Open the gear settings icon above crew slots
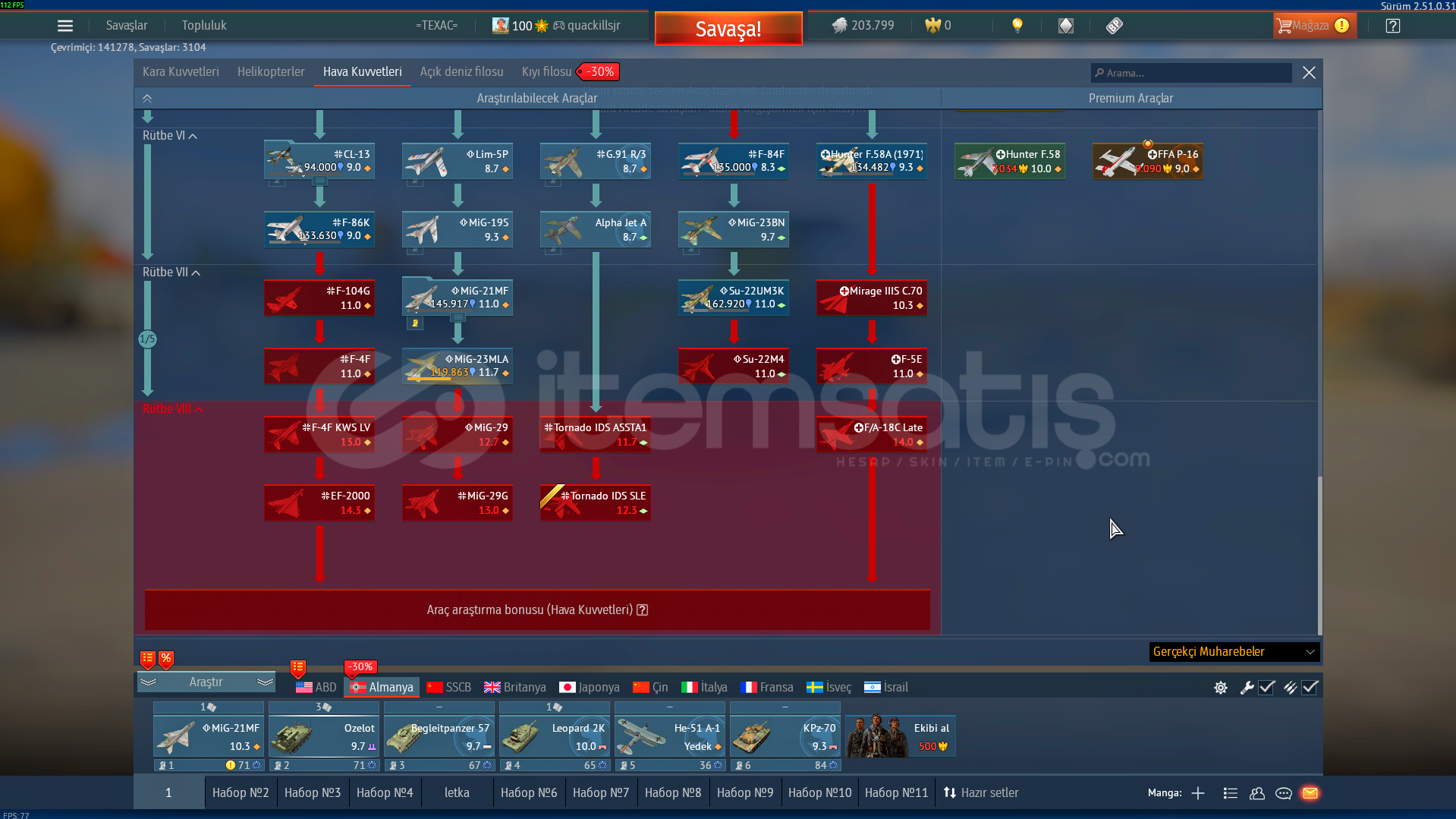This screenshot has height=819, width=1456. (1220, 688)
